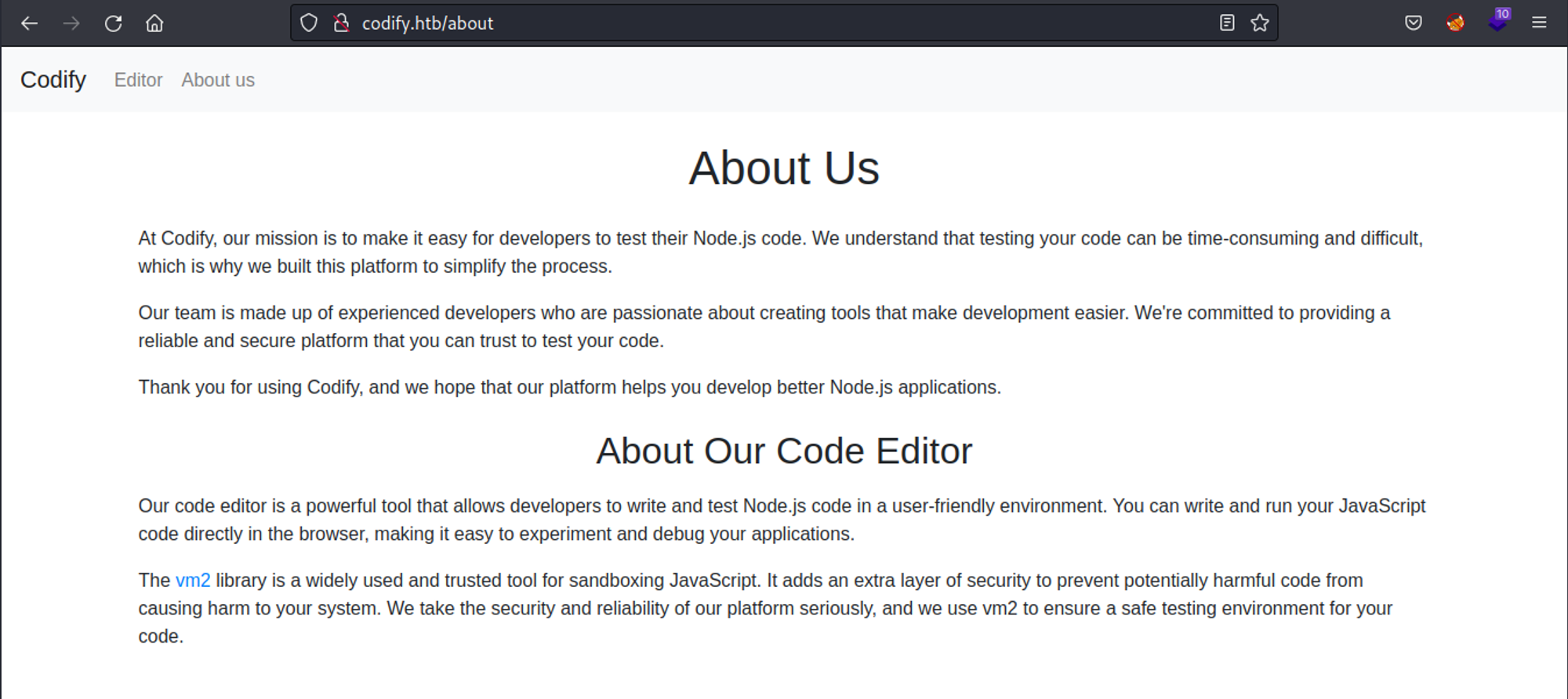Click the browser Back arrow
This screenshot has width=1568, height=699.
coord(29,24)
